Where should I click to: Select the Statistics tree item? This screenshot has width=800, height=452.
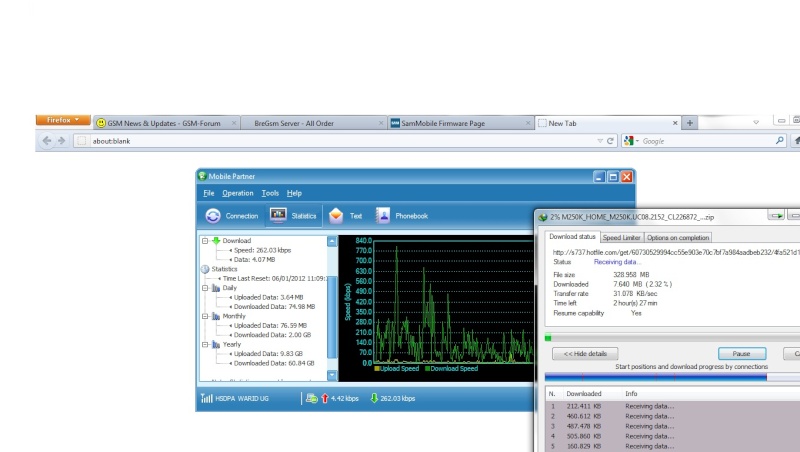pos(224,269)
